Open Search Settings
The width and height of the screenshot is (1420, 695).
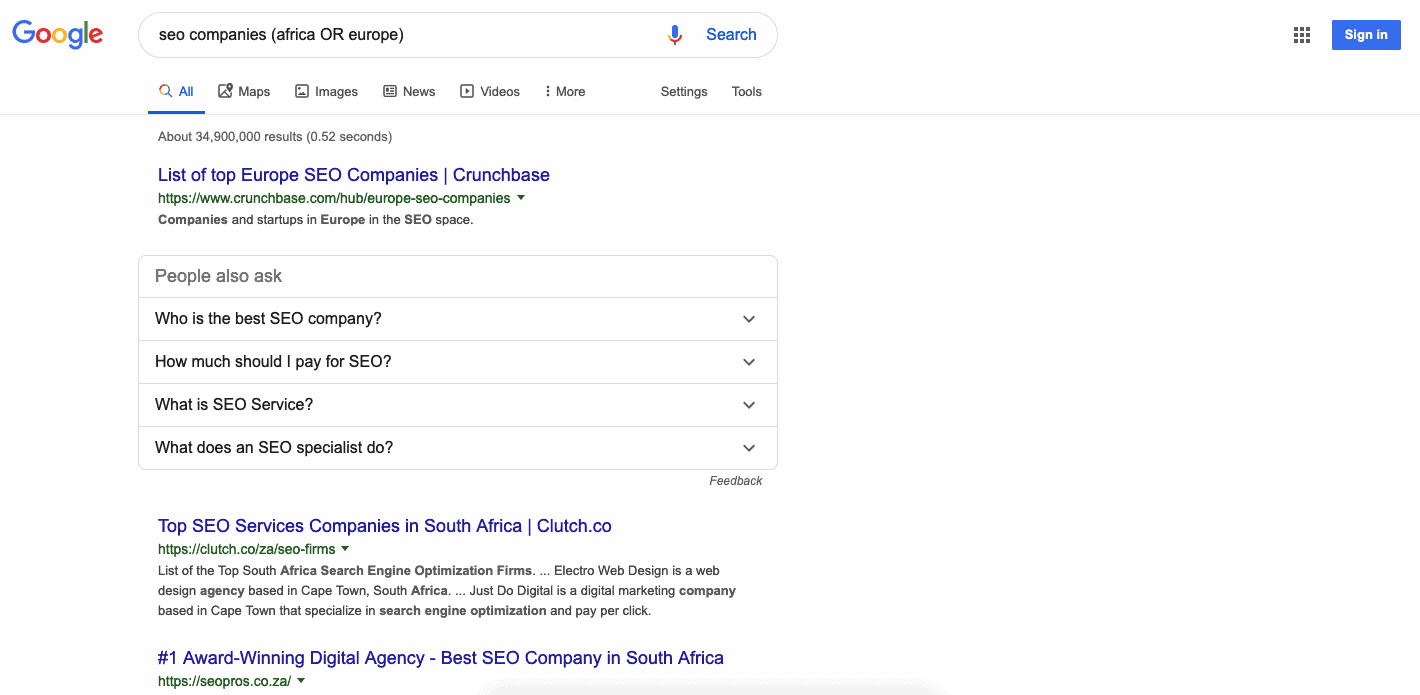683,91
